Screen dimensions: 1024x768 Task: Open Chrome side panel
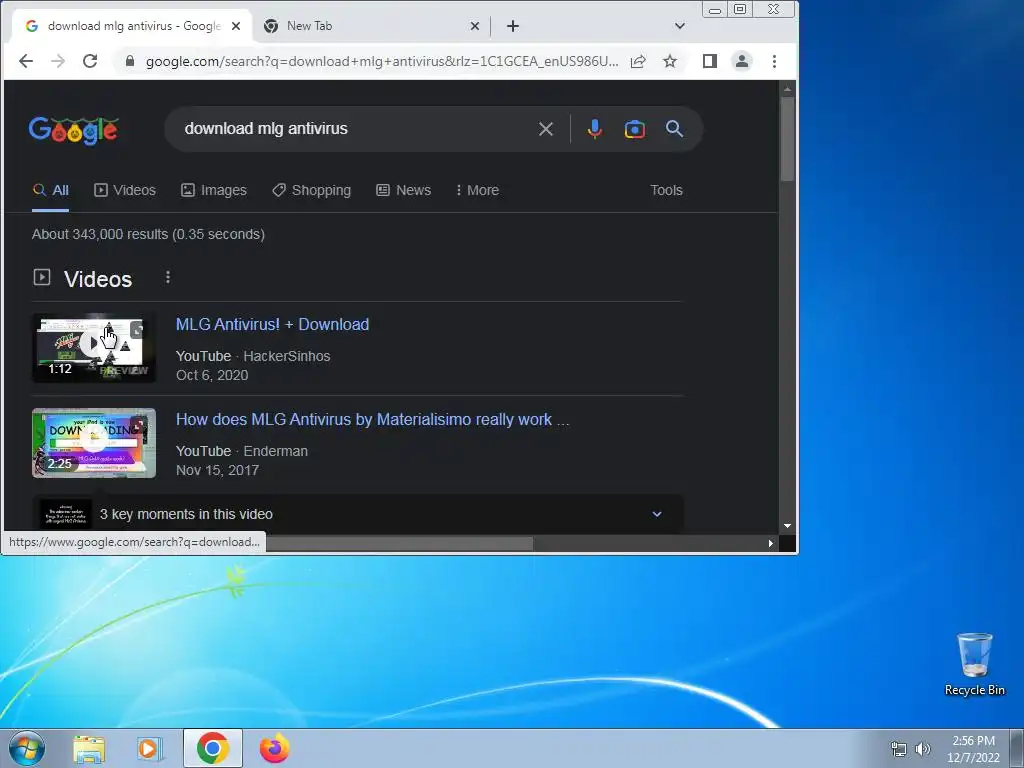[710, 61]
